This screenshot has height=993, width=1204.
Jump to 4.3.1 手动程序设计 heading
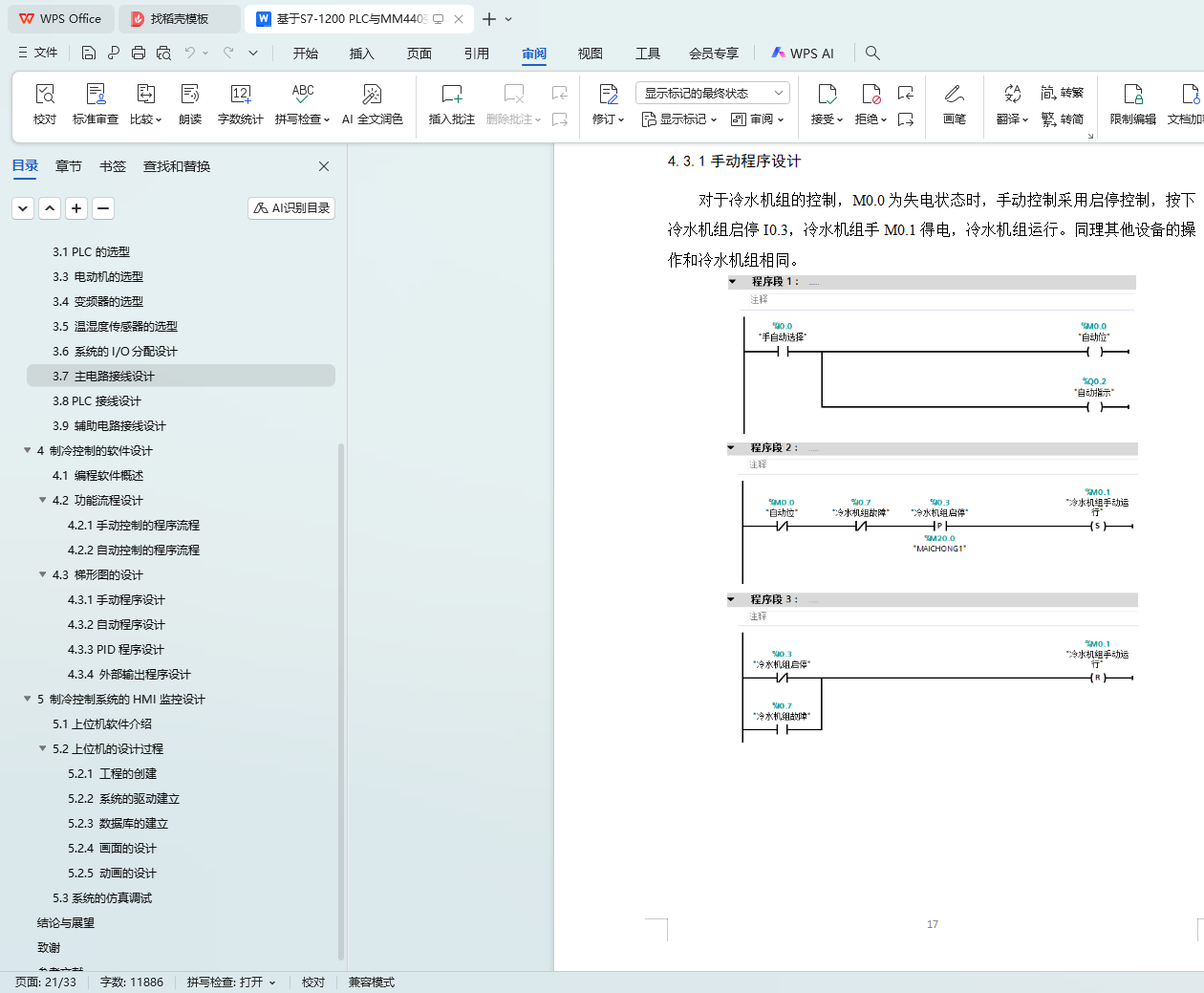tap(116, 599)
